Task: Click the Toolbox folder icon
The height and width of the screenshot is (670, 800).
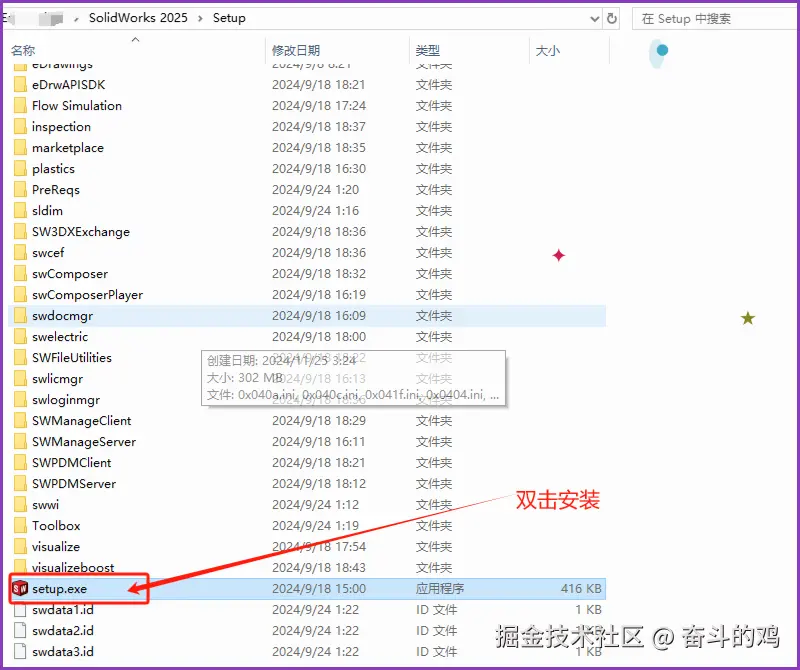Action: click(20, 526)
